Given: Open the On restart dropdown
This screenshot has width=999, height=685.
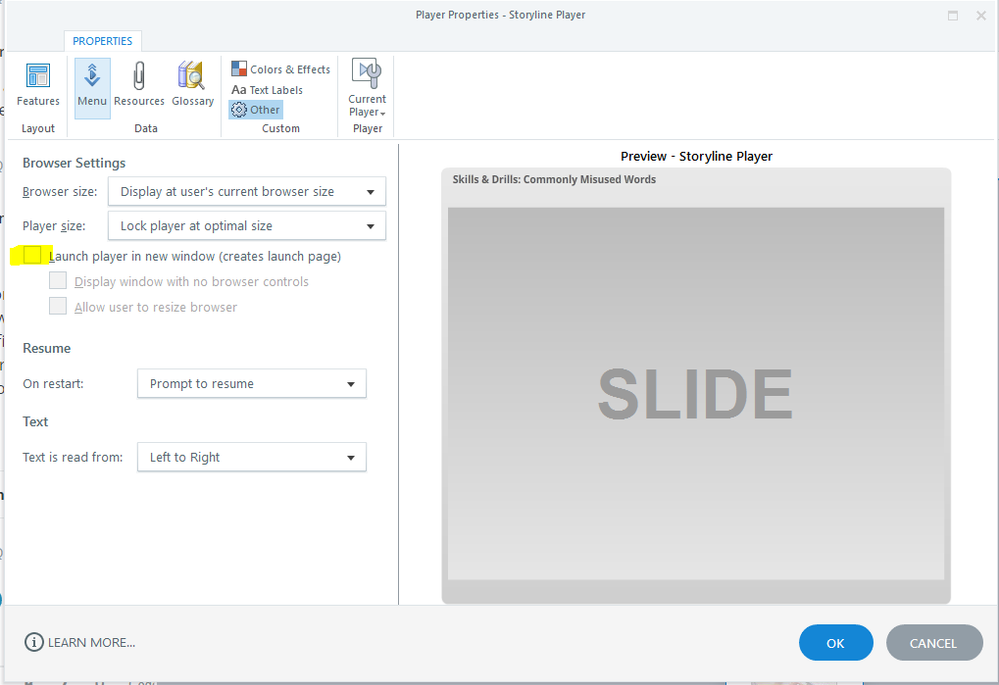Looking at the screenshot, I should 252,384.
